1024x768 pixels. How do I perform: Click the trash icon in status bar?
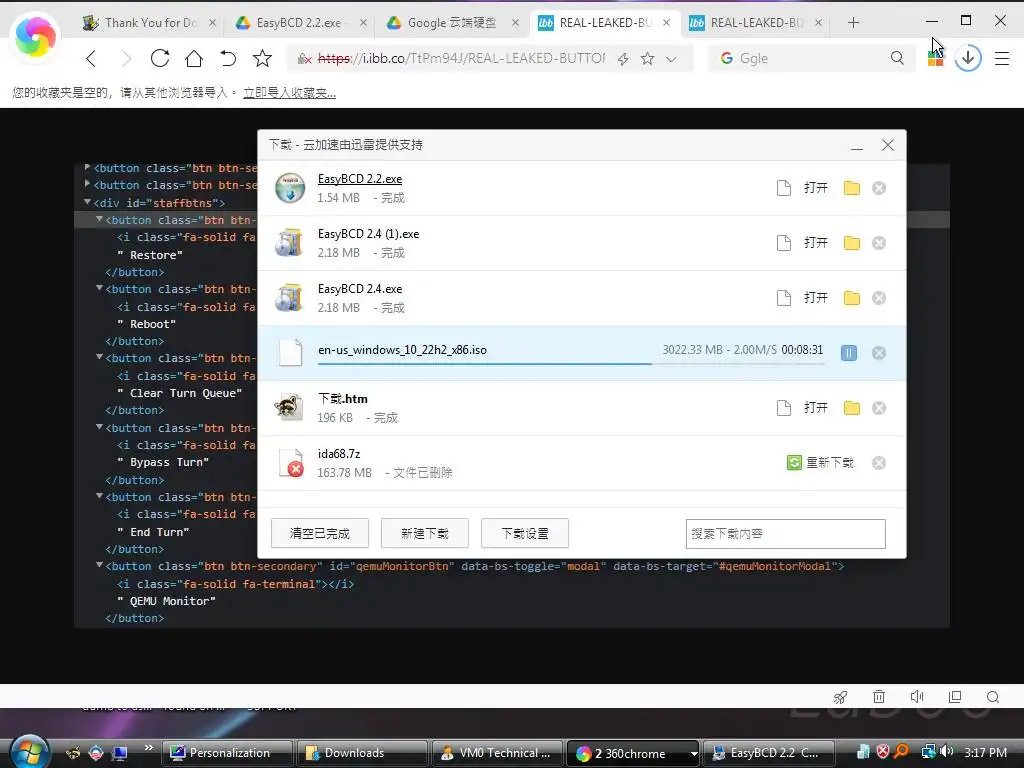pos(879,697)
